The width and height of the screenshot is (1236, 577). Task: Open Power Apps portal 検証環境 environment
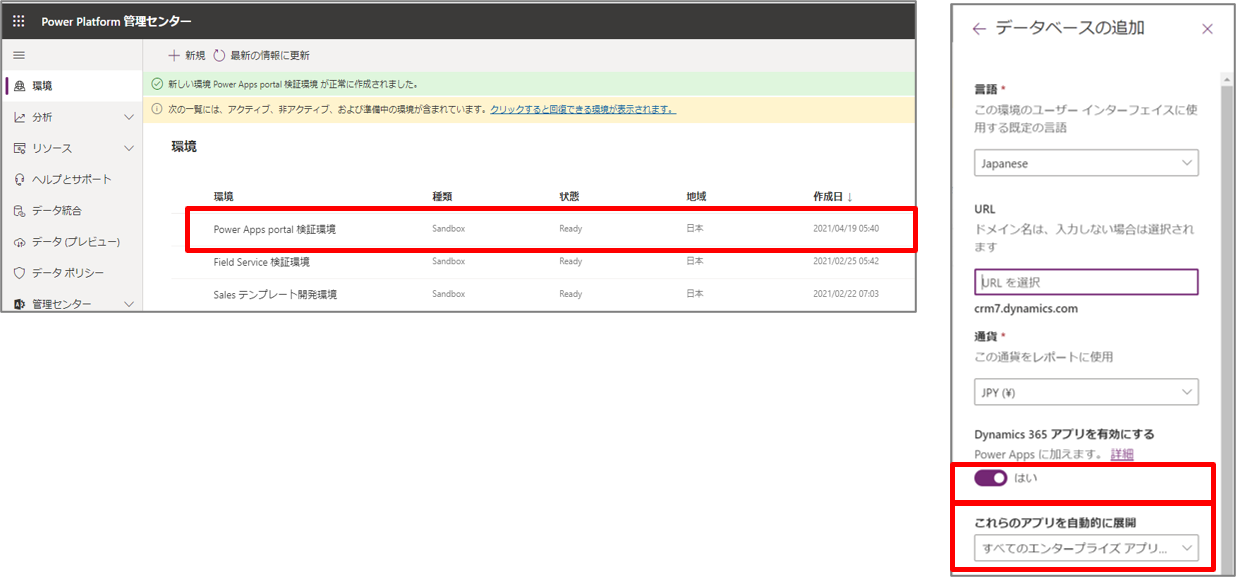[x=275, y=229]
